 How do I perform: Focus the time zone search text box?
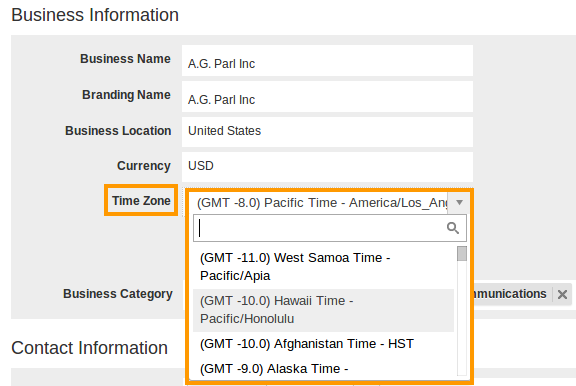[x=320, y=228]
